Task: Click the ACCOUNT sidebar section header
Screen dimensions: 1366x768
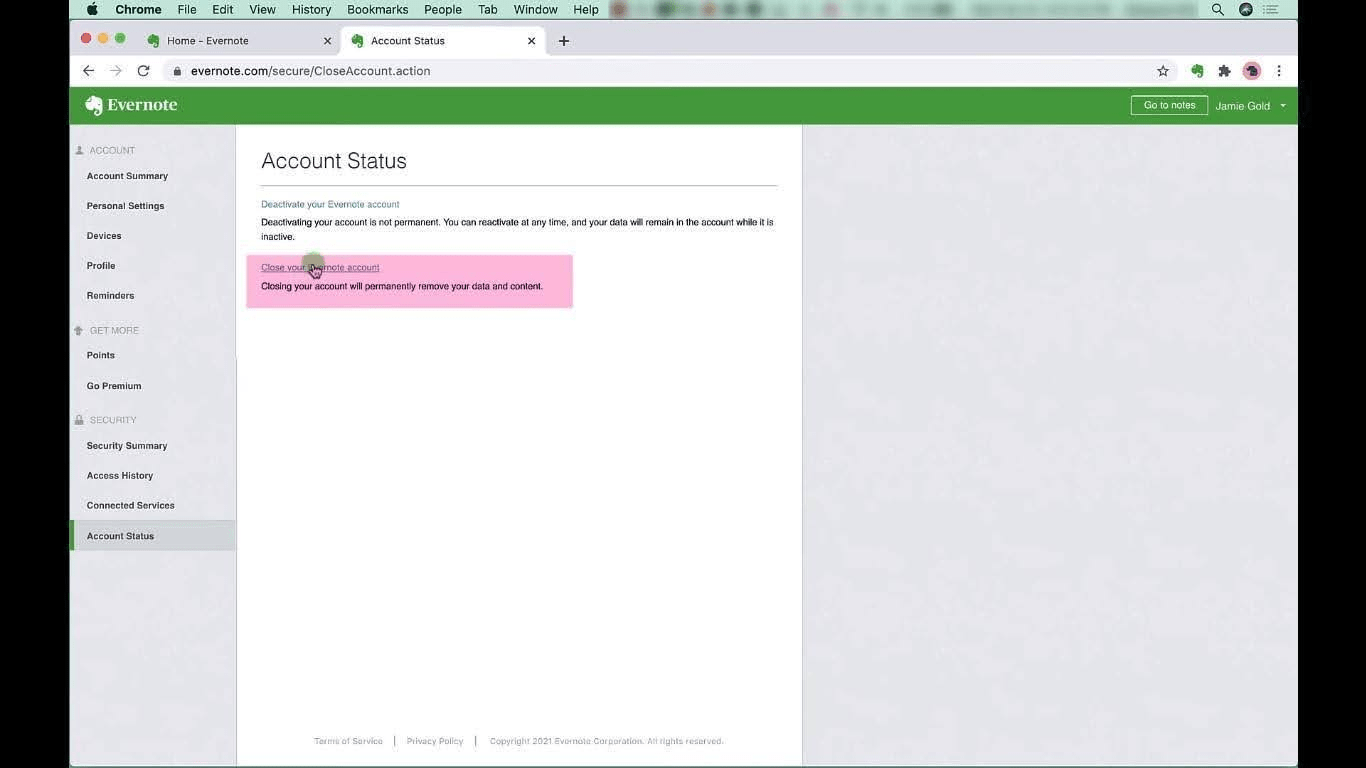Action: (x=112, y=150)
